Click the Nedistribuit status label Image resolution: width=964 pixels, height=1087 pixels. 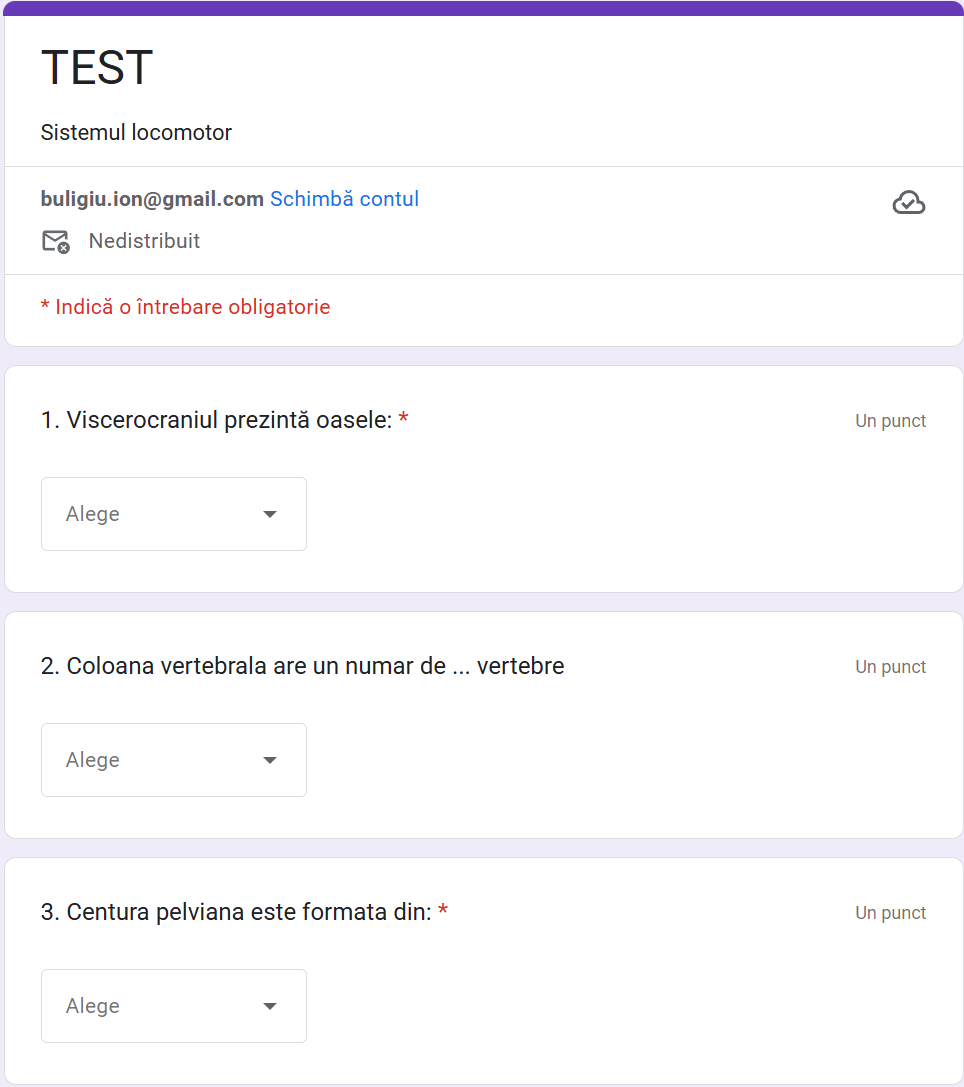144,241
